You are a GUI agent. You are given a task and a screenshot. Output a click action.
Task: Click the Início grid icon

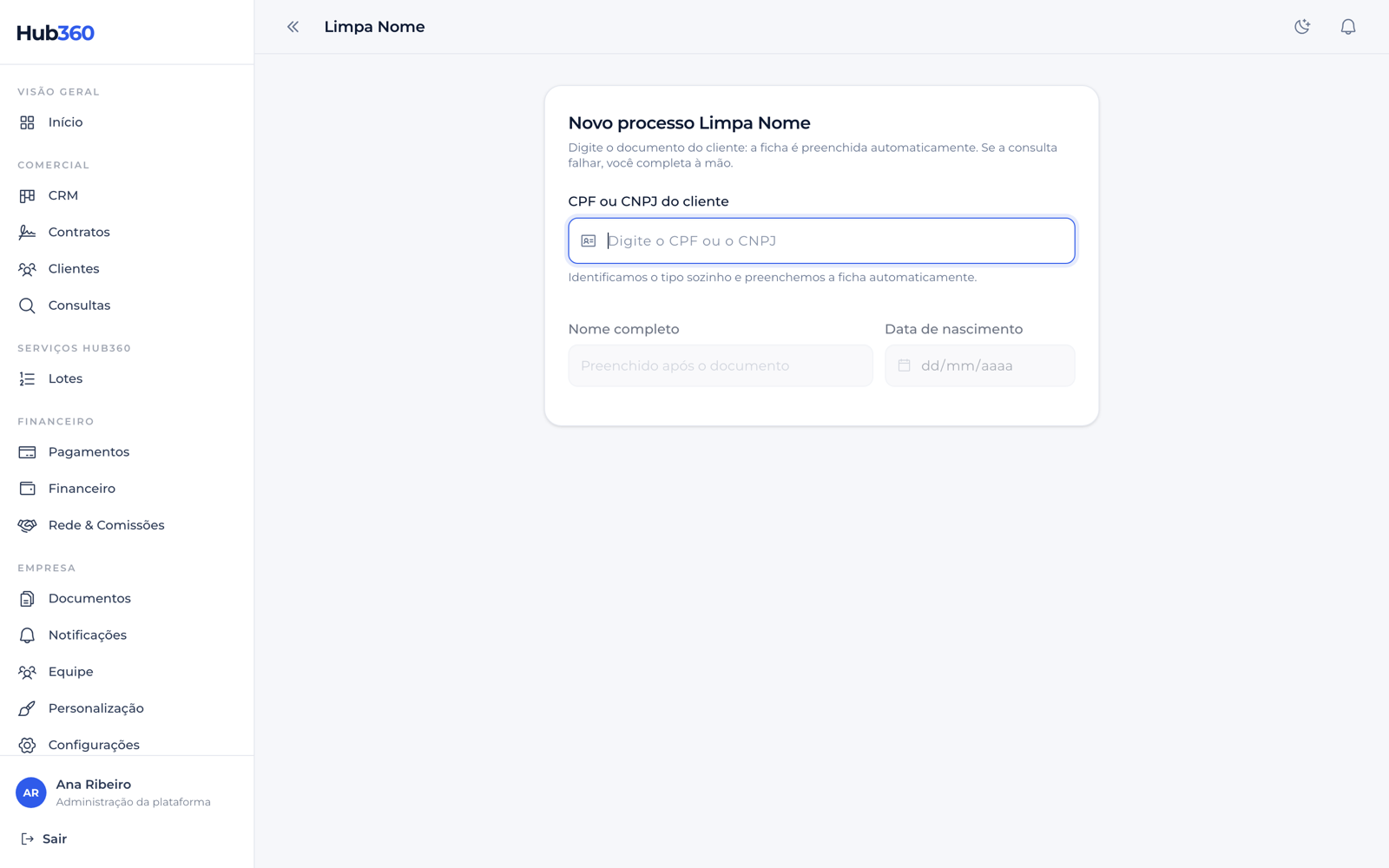point(27,122)
